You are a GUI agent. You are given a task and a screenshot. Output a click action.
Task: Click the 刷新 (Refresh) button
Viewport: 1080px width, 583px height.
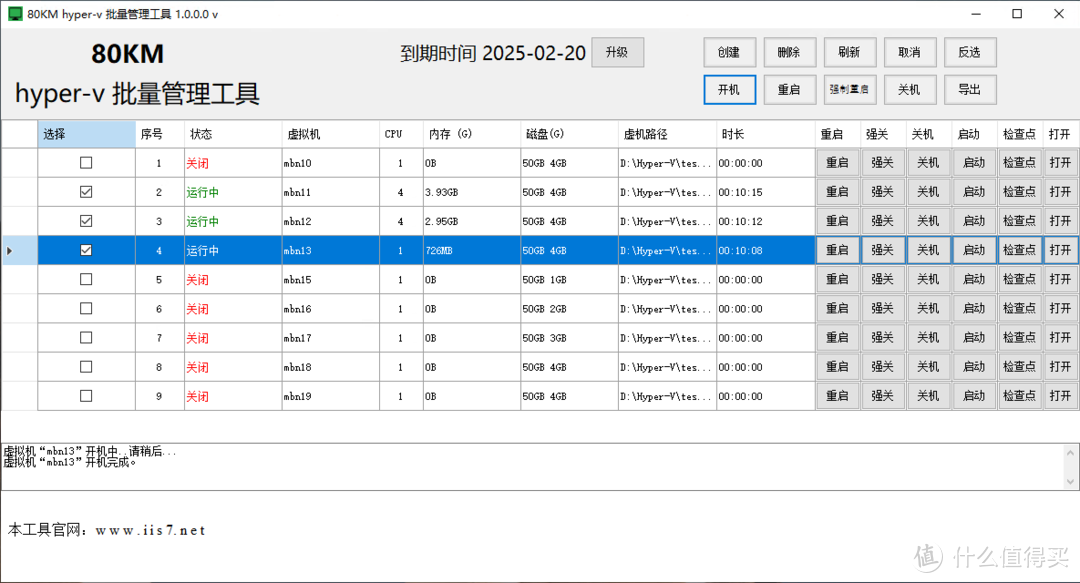click(850, 52)
